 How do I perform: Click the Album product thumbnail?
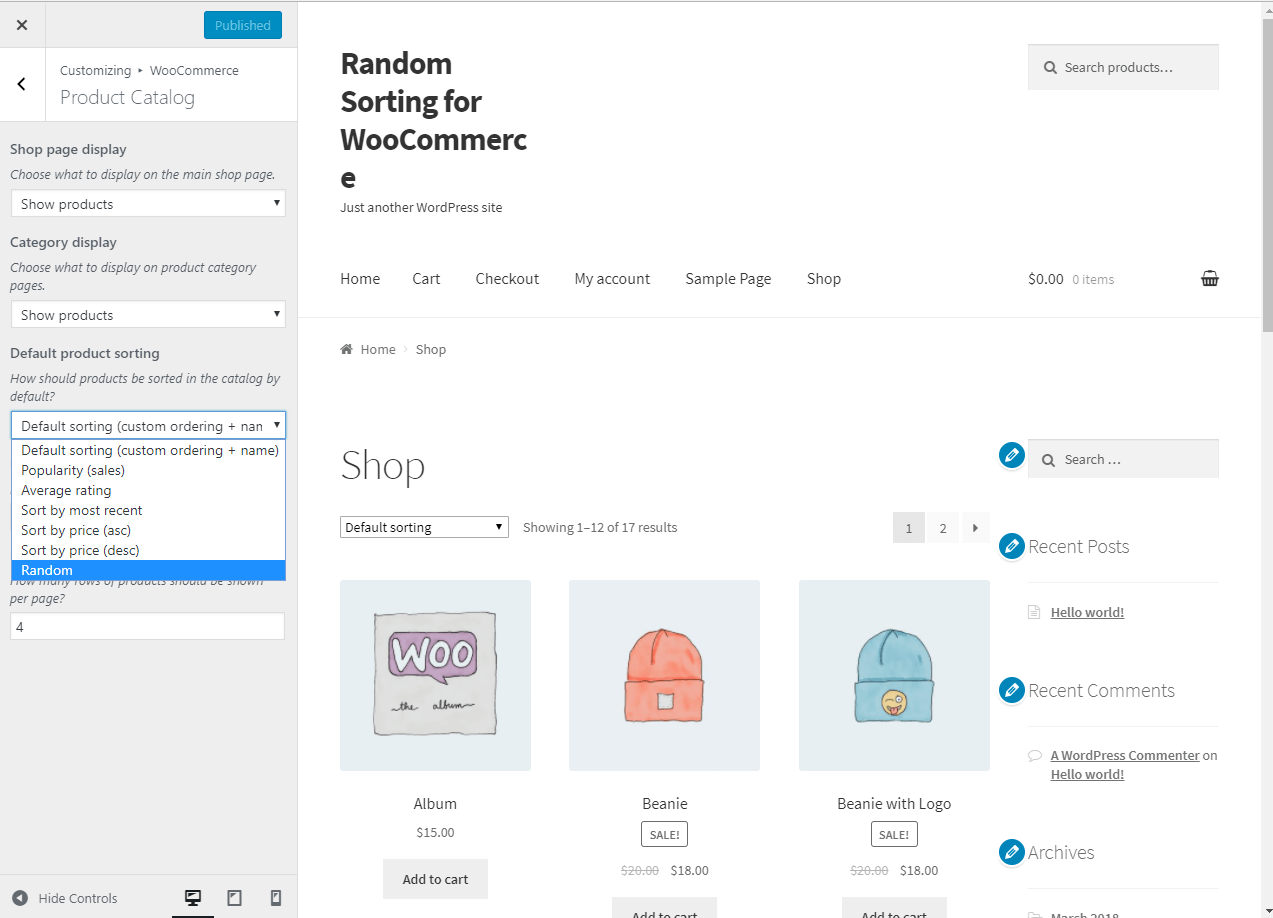click(x=435, y=676)
